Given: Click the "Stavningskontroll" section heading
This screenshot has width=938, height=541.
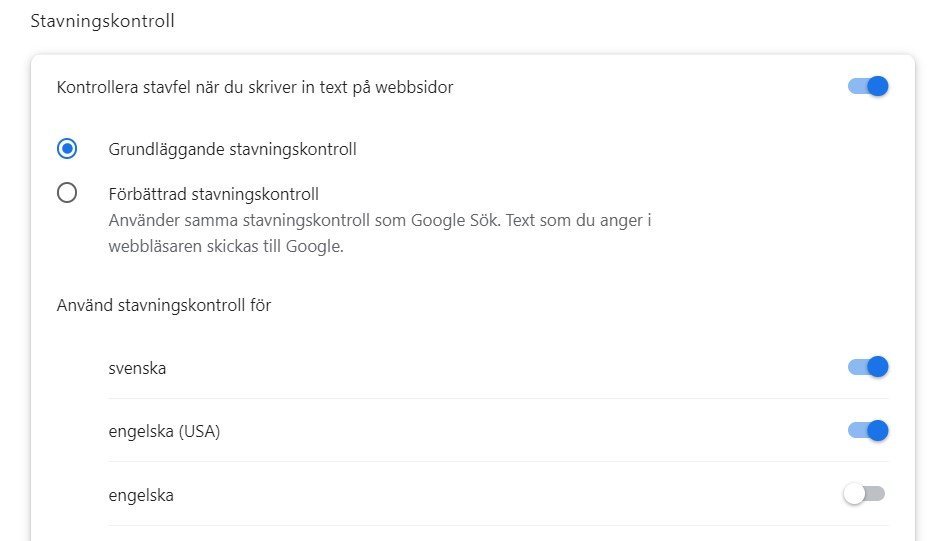Looking at the screenshot, I should 103,20.
